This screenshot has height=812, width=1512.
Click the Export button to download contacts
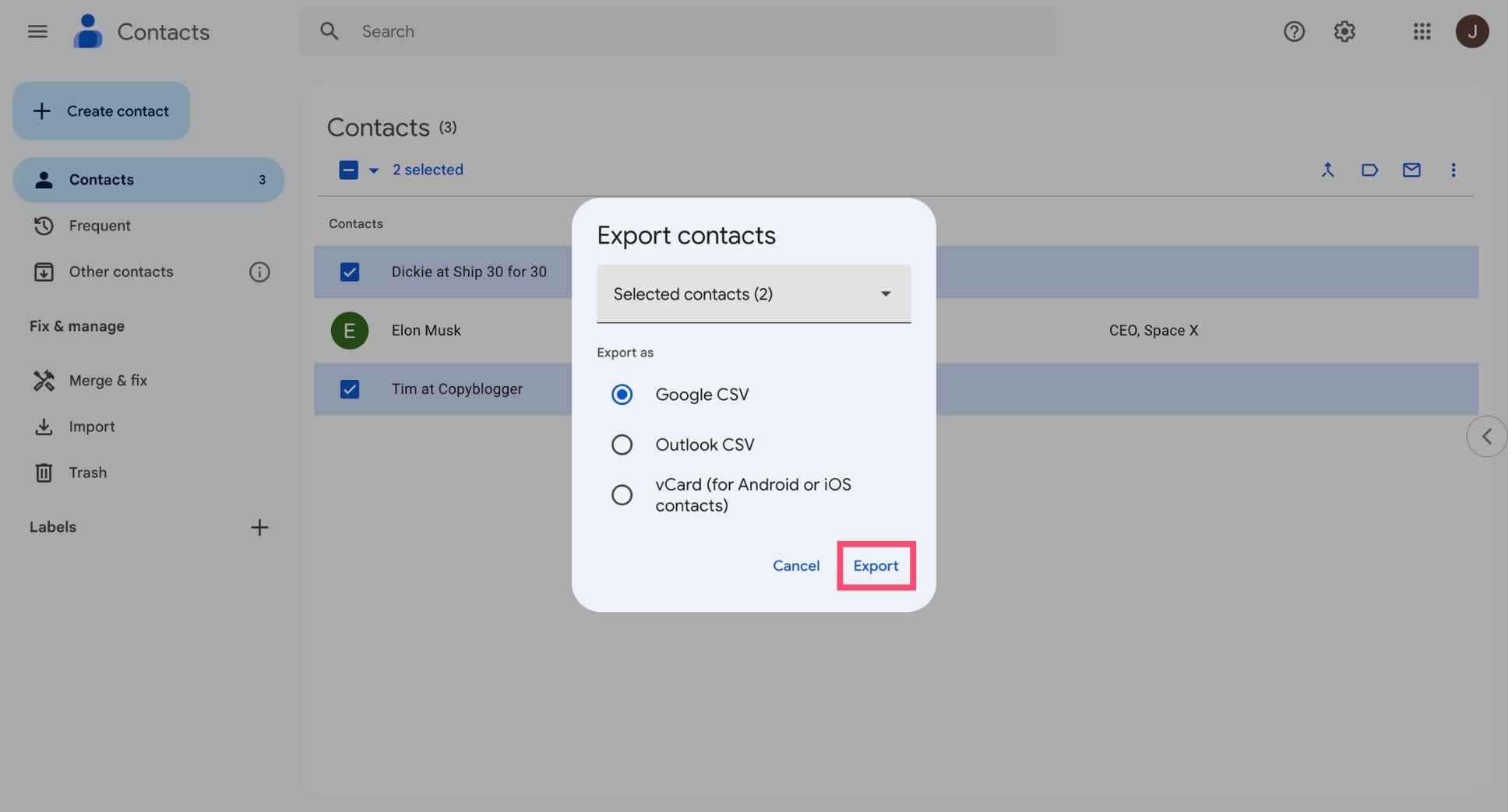tap(876, 566)
